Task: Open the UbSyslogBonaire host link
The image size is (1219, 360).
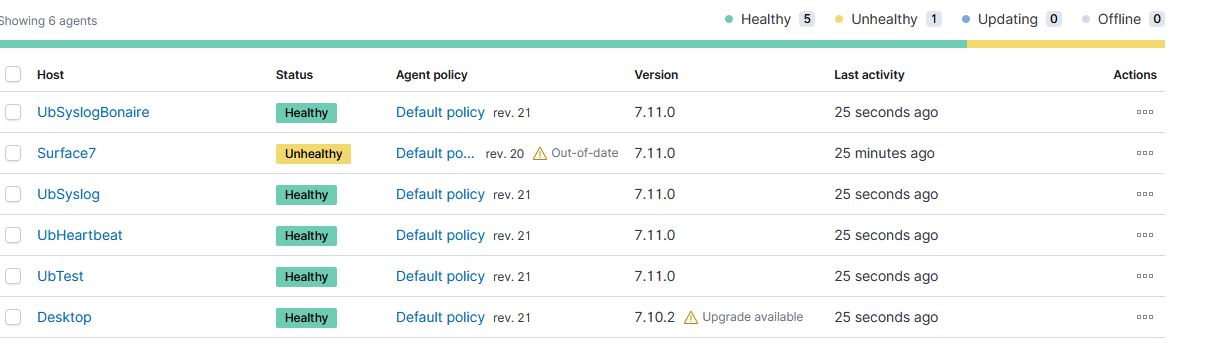Action: click(93, 112)
